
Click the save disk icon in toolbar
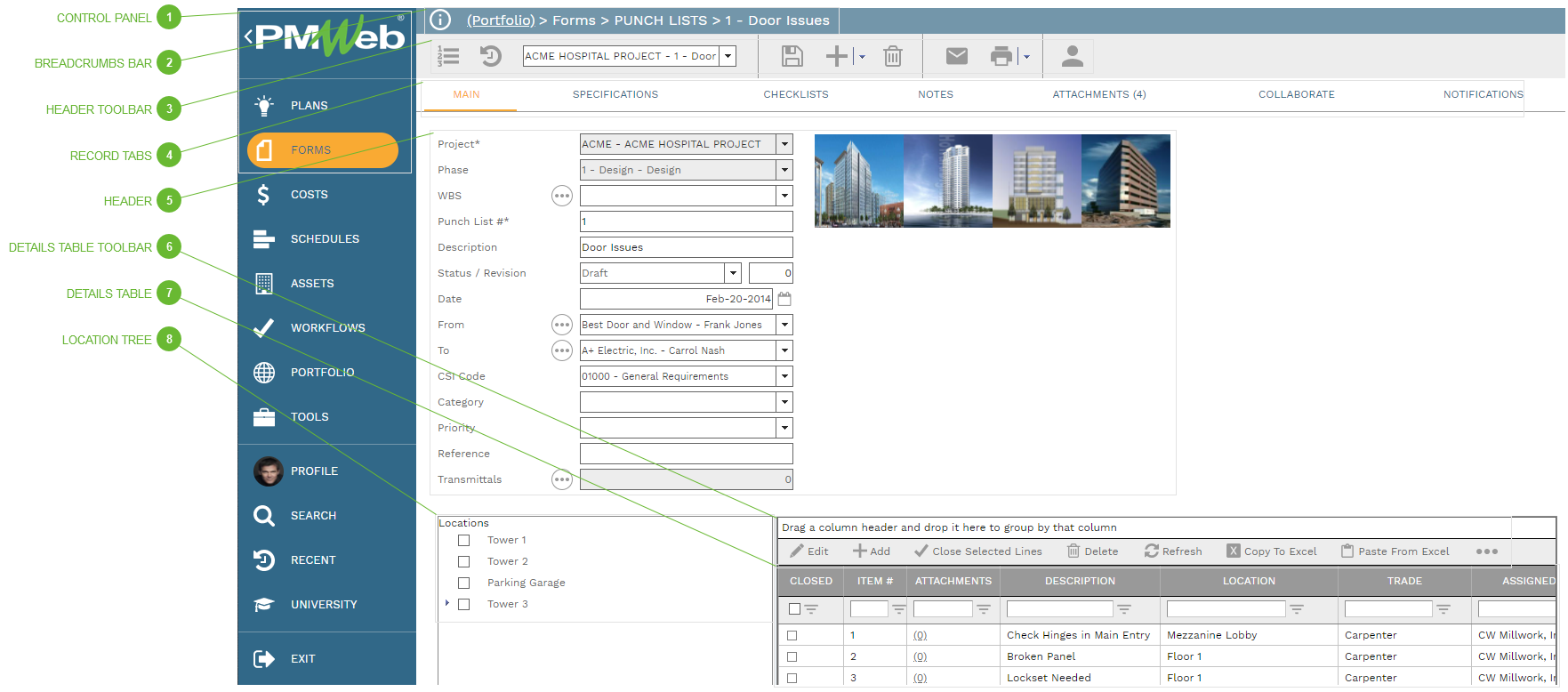tap(792, 57)
